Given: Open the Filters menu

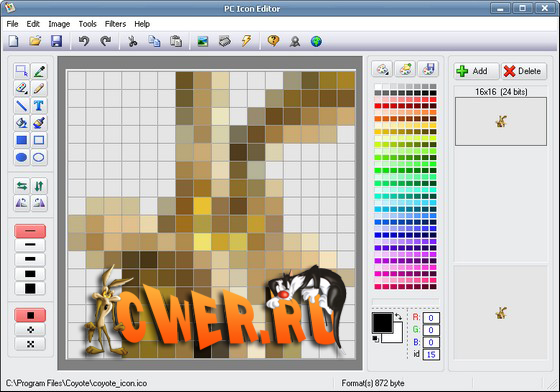Looking at the screenshot, I should (115, 24).
